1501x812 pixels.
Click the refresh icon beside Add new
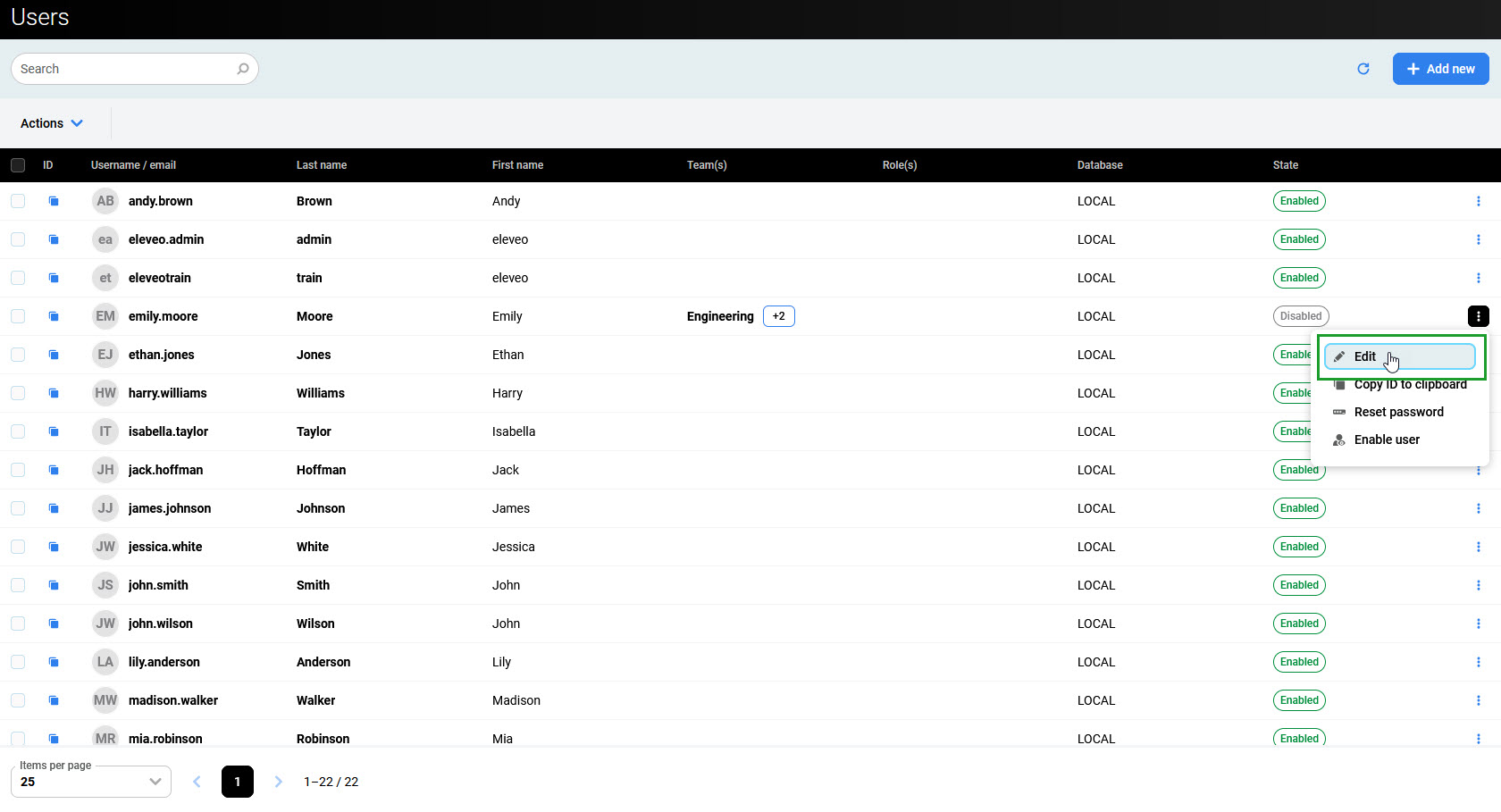1363,69
